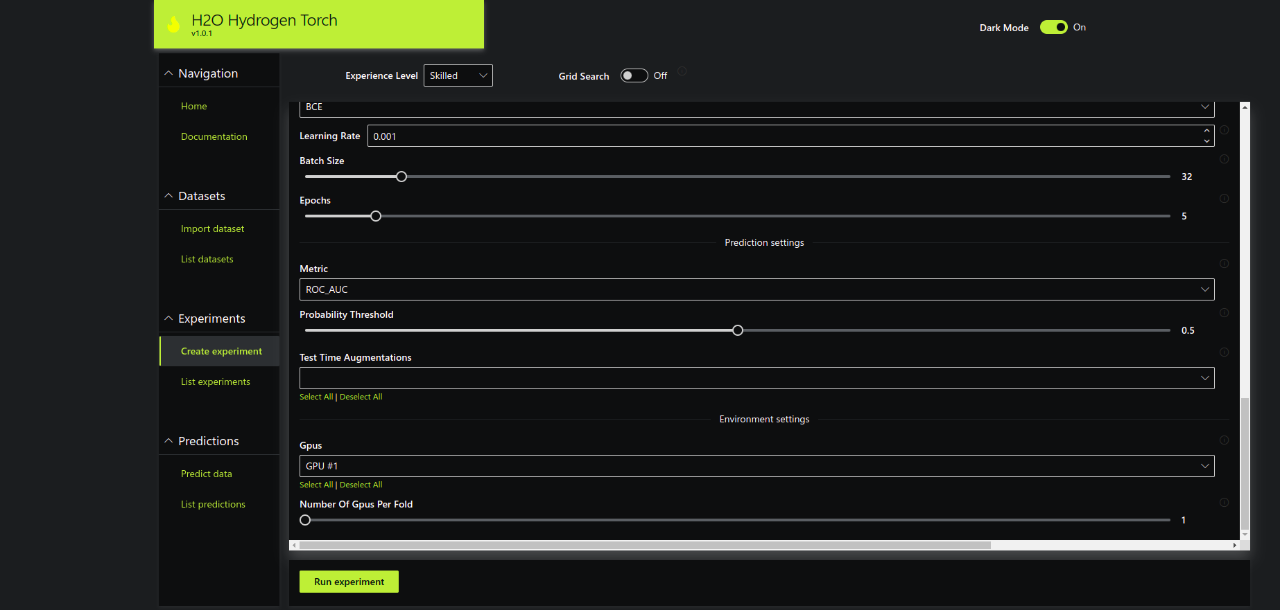Viewport: 1280px width, 610px height.
Task: Click the Gpus setting info icon
Action: (x=1224, y=440)
